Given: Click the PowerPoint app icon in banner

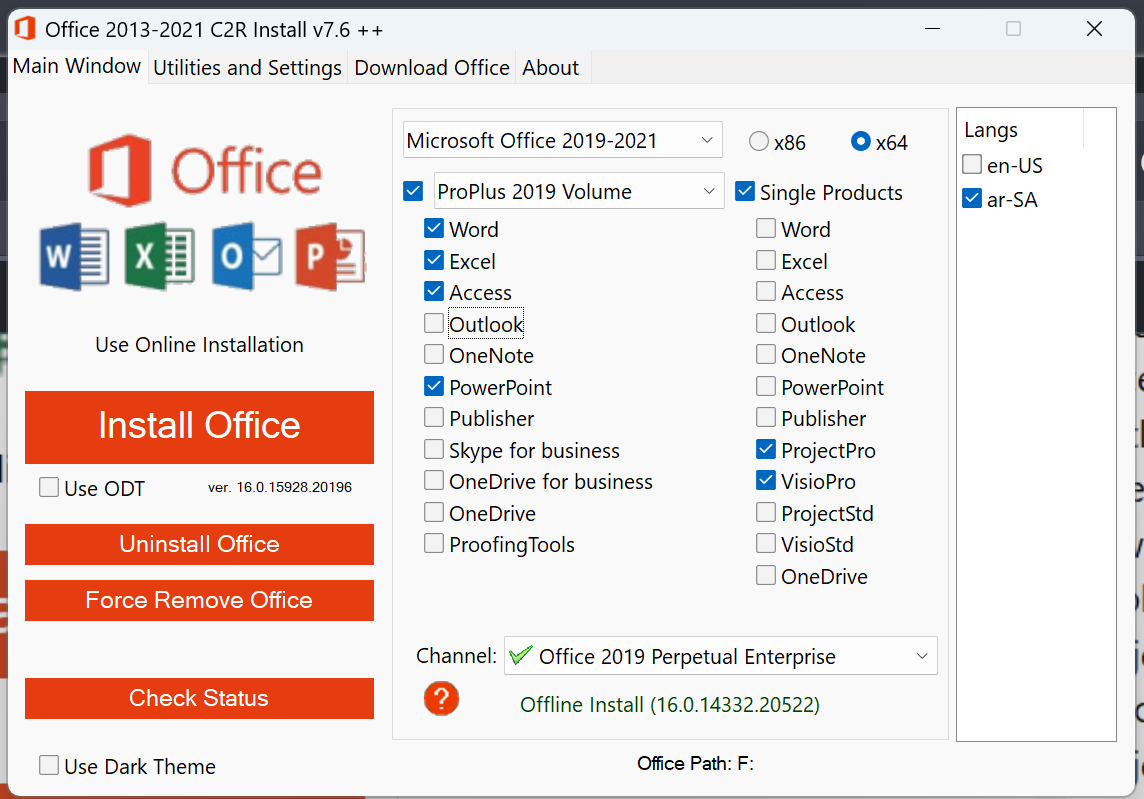Looking at the screenshot, I should [331, 257].
